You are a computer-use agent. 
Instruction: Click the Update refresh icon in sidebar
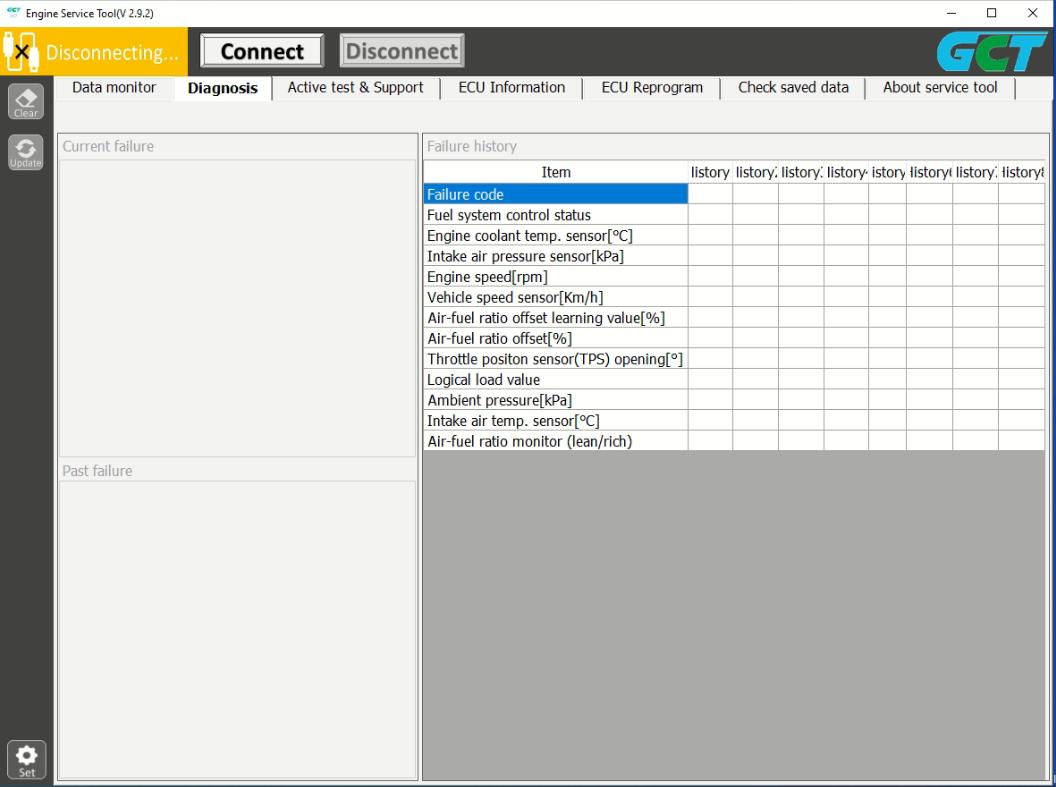(x=25, y=151)
